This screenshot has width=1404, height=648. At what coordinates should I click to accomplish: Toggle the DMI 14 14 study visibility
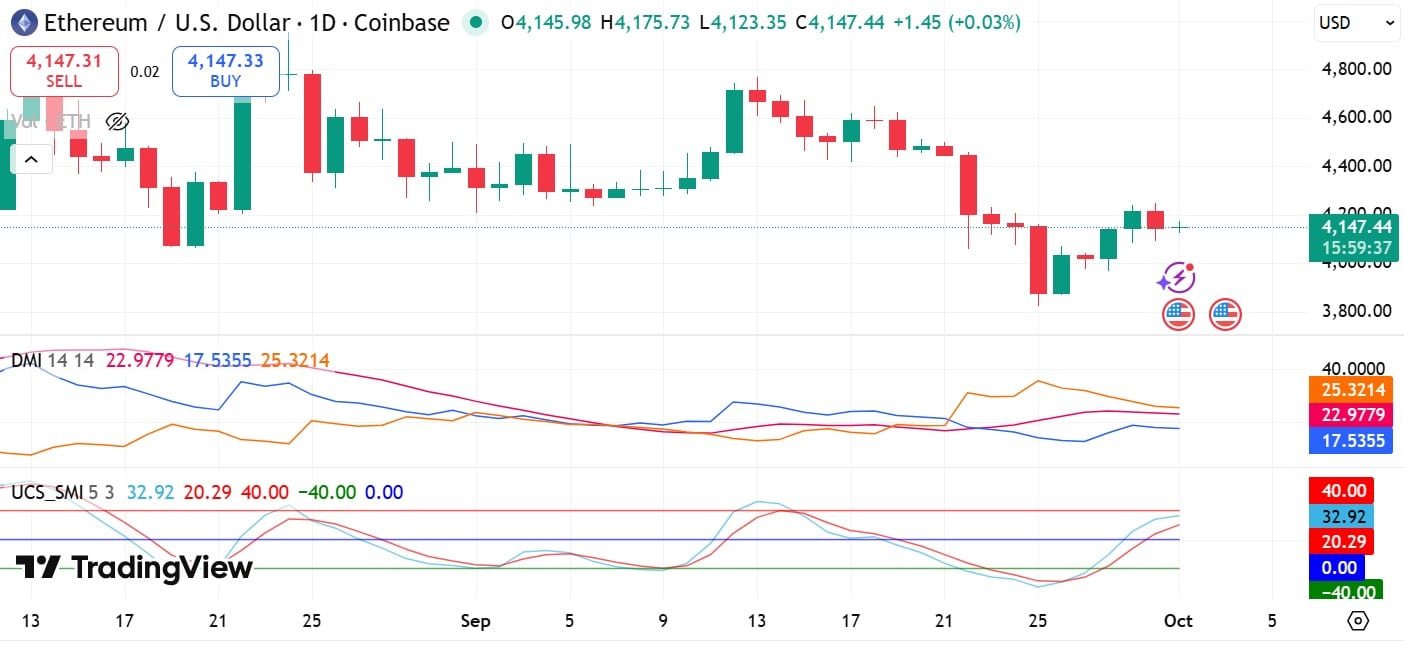70,359
